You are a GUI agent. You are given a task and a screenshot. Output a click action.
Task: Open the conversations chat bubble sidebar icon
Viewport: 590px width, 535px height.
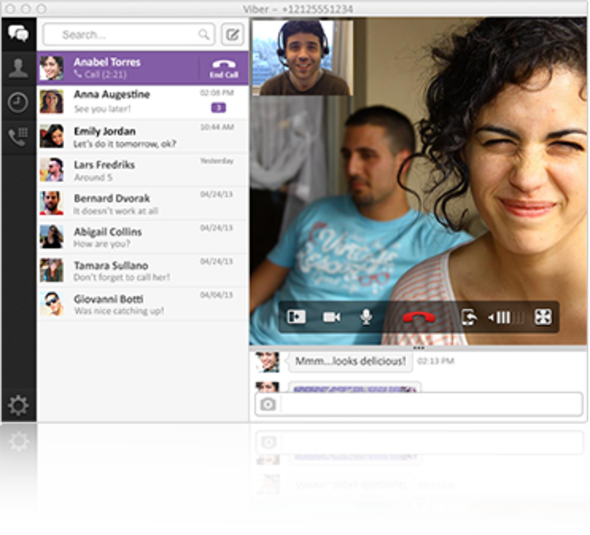click(18, 33)
